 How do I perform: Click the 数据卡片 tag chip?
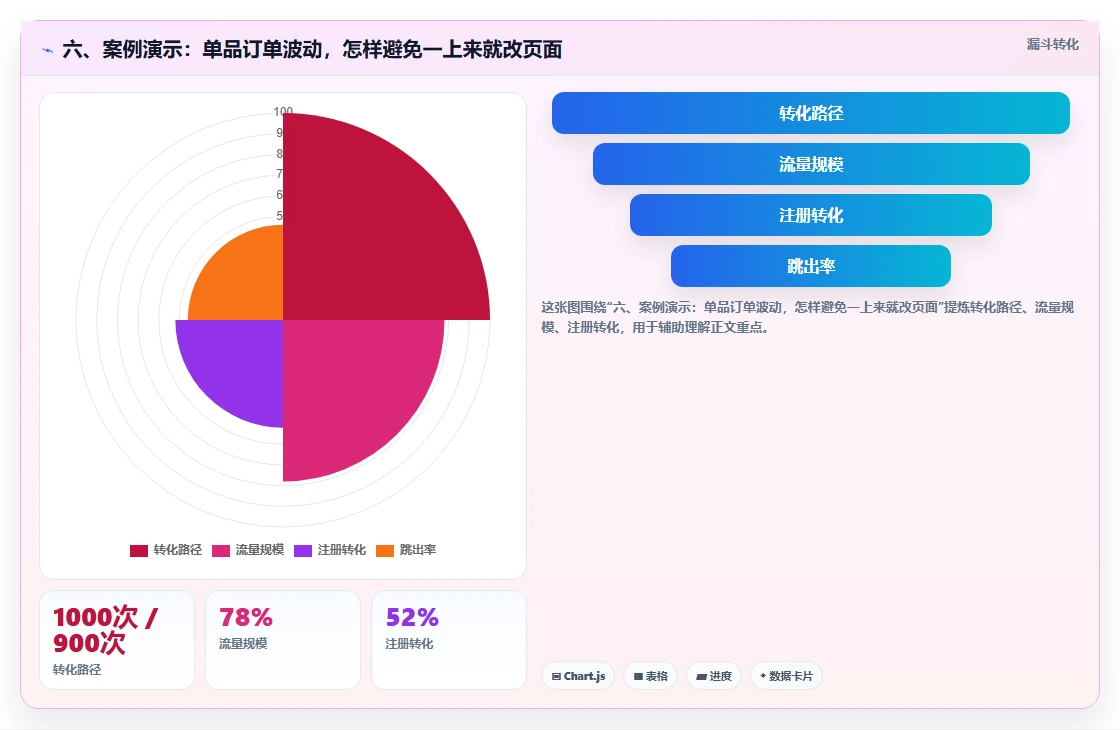click(x=786, y=676)
